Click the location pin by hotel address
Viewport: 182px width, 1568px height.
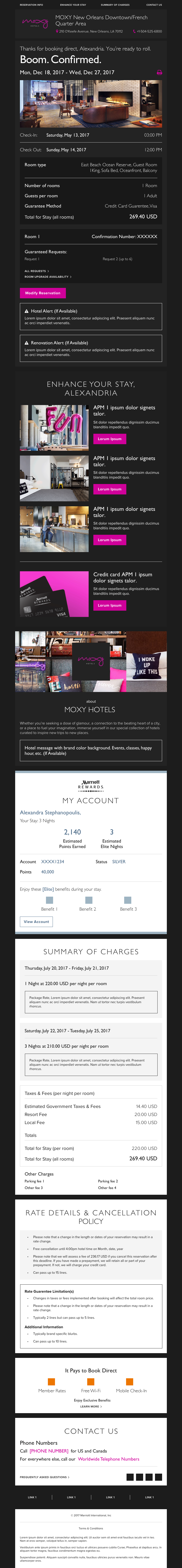click(x=57, y=31)
